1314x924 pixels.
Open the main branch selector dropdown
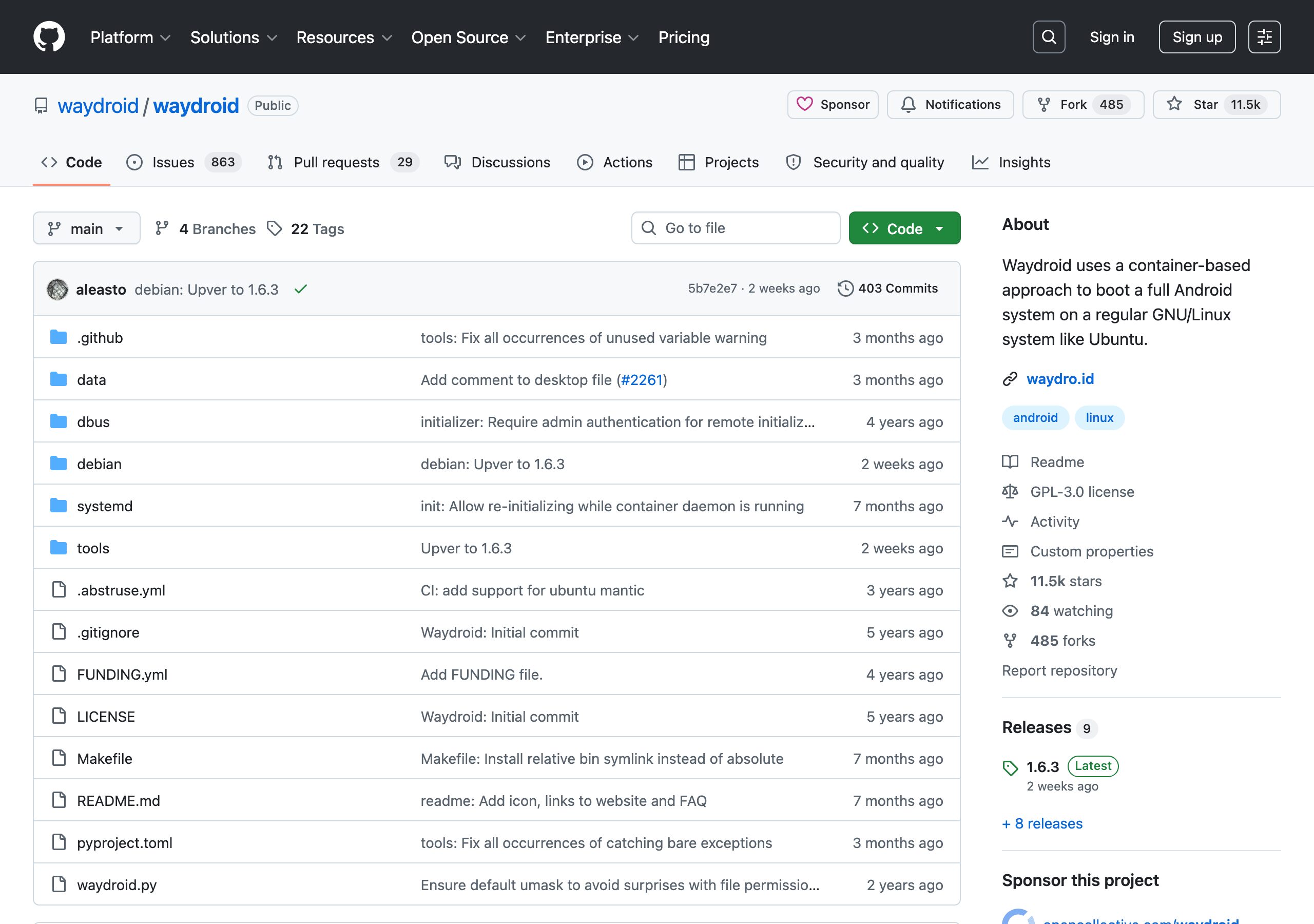pos(86,228)
